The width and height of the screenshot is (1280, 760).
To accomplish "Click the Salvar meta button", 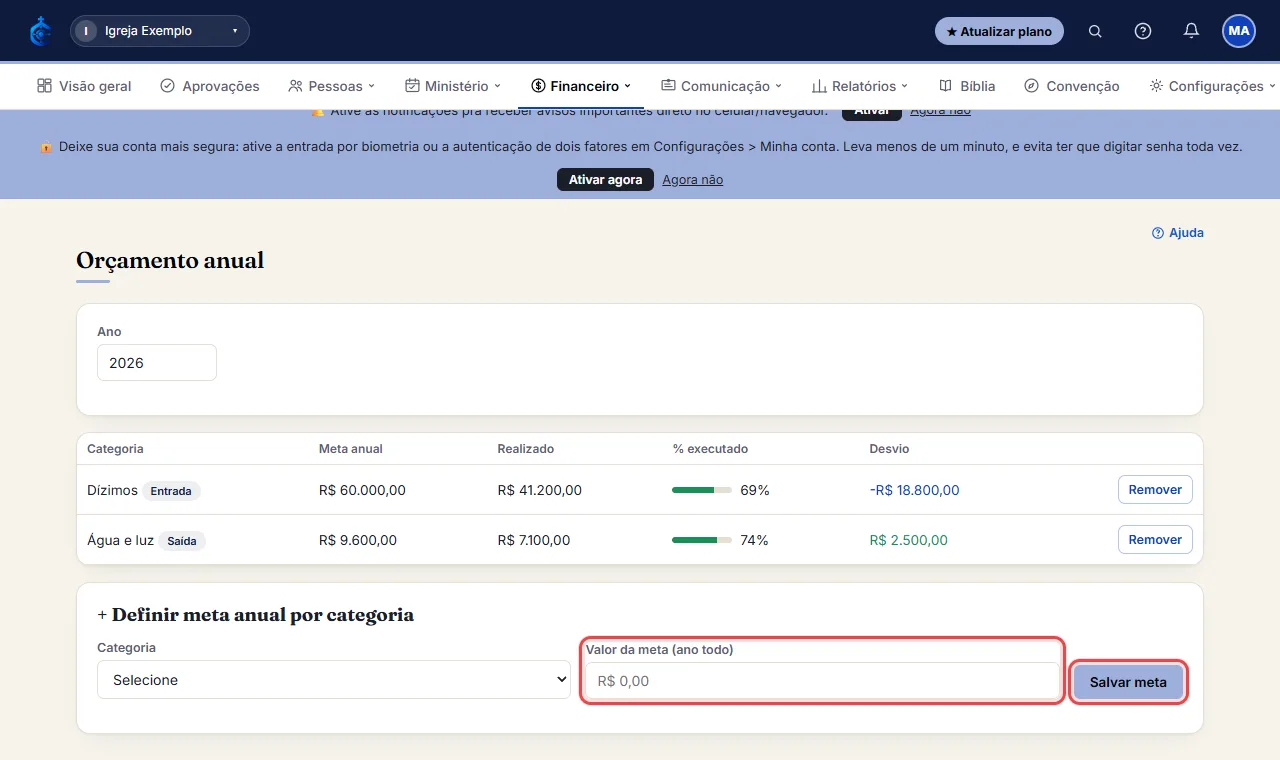I will [x=1128, y=682].
